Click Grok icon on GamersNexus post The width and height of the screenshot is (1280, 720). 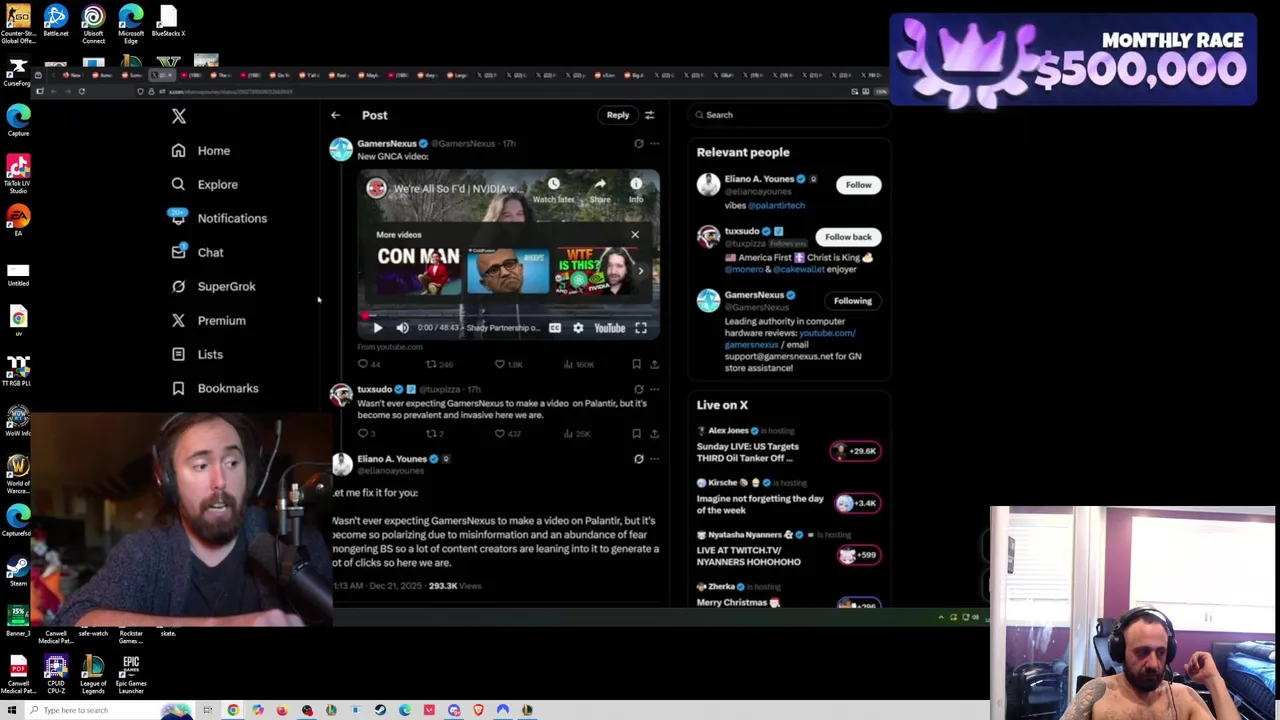(x=639, y=144)
